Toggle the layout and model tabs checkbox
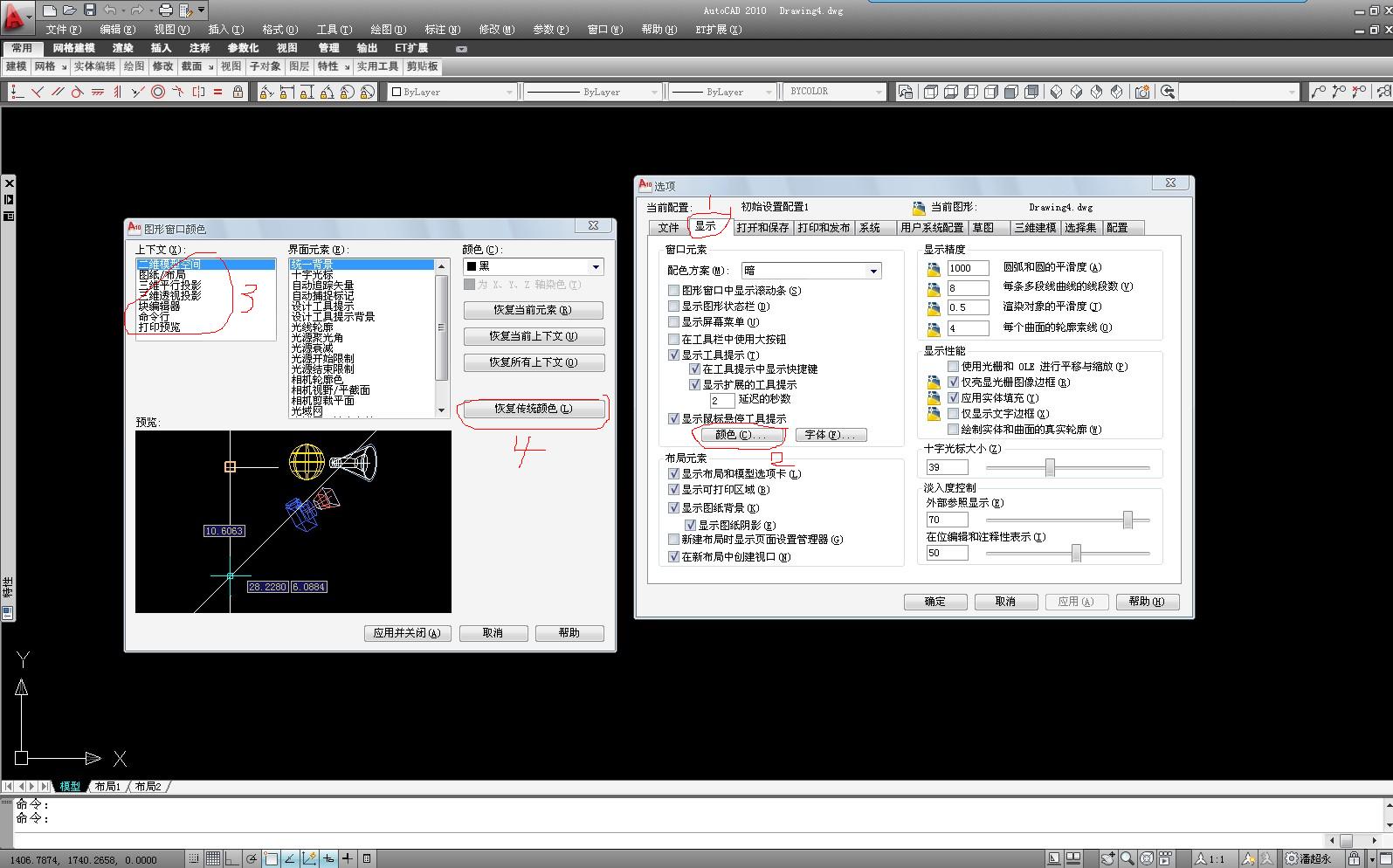 tap(673, 474)
